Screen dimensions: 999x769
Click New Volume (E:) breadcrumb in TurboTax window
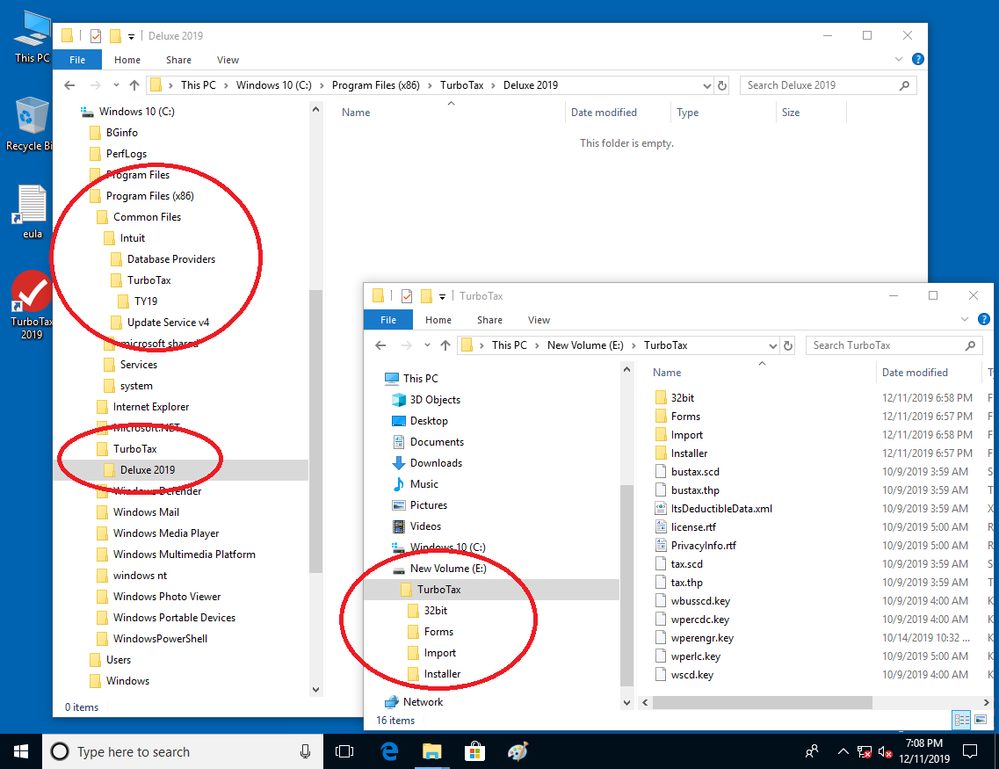click(586, 345)
